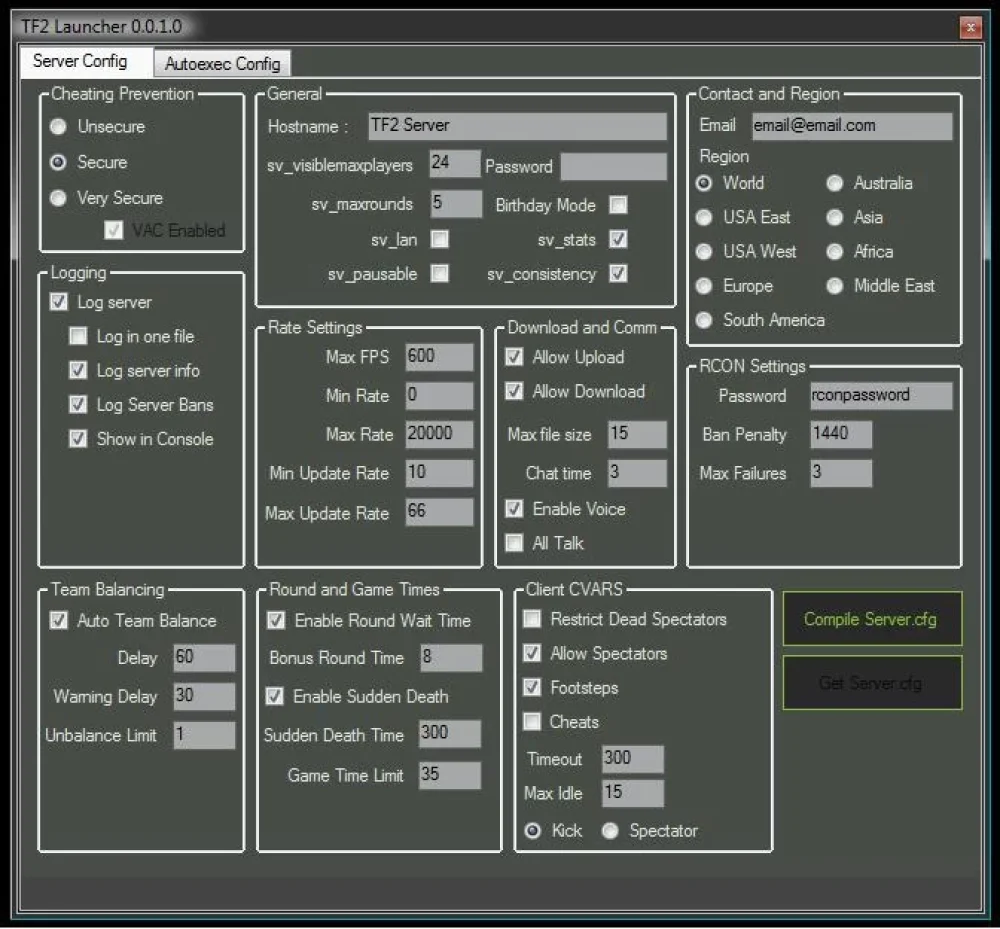Viewport: 1000px width, 929px height.
Task: Toggle the sv_stats checkbox
Action: point(618,239)
